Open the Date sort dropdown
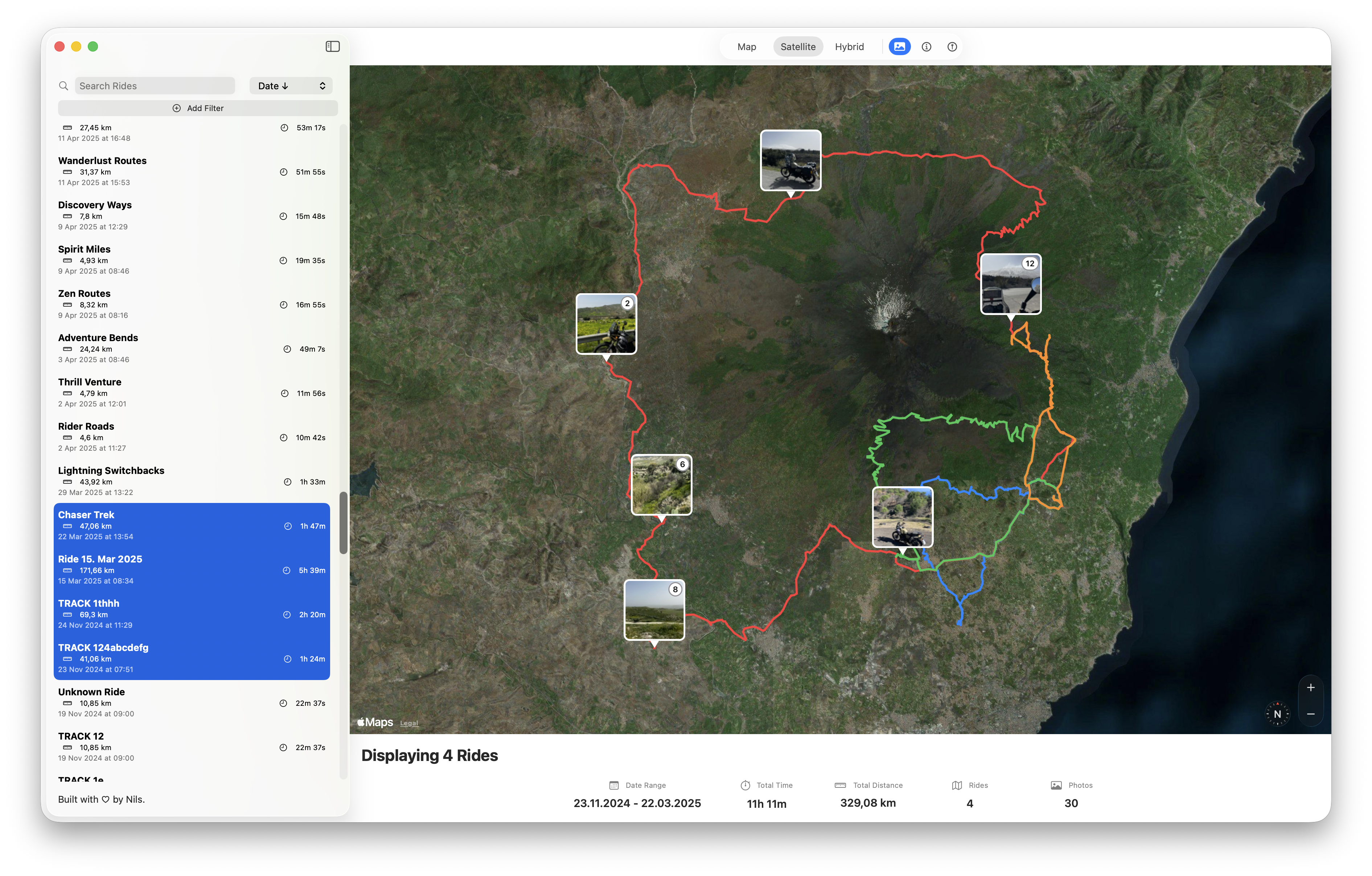 click(291, 86)
